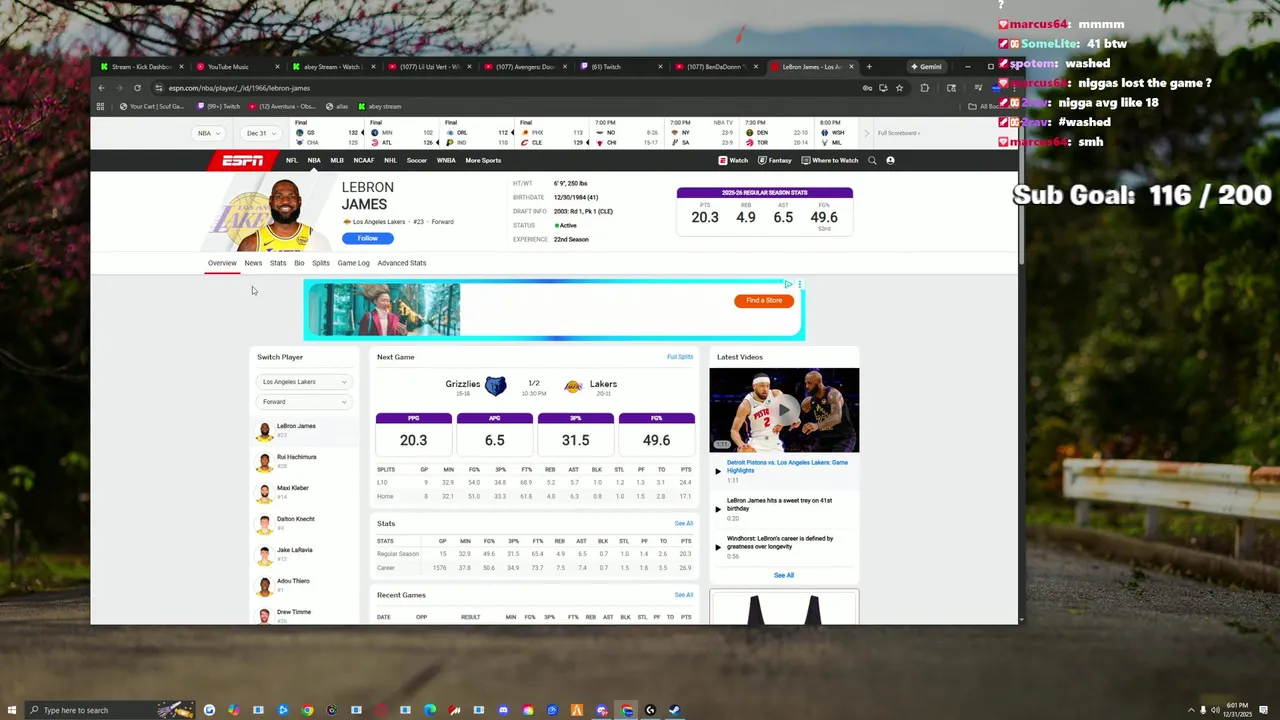Go back in the browser
The width and height of the screenshot is (1280, 720).
(x=101, y=88)
